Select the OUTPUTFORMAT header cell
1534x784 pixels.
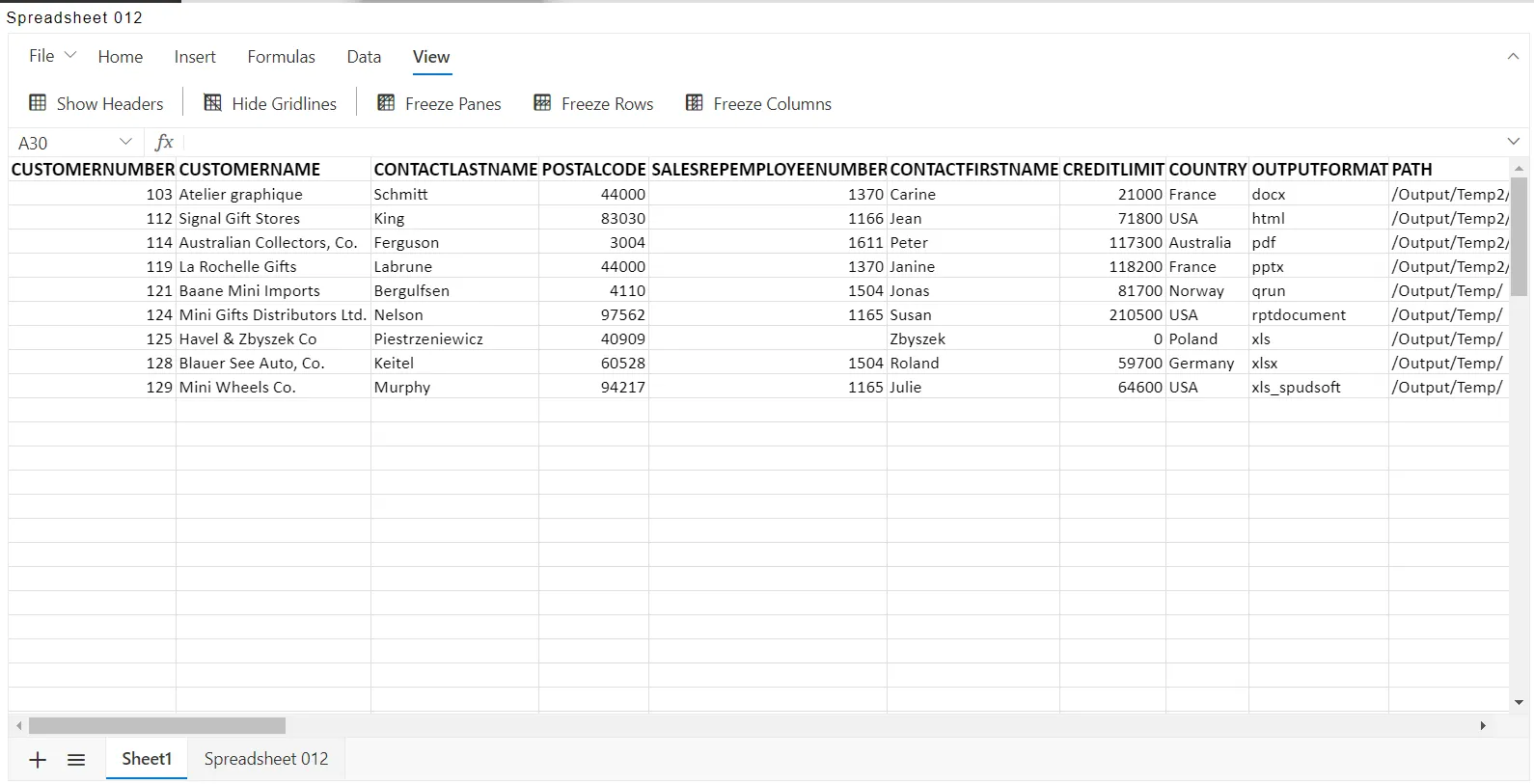tap(1319, 170)
